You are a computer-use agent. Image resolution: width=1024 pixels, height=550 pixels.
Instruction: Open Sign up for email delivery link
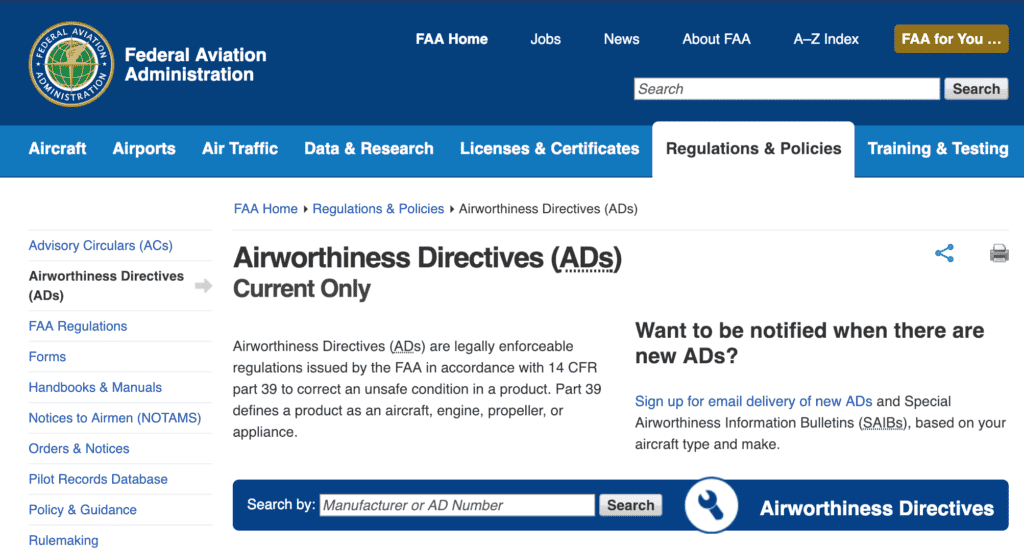tap(753, 401)
